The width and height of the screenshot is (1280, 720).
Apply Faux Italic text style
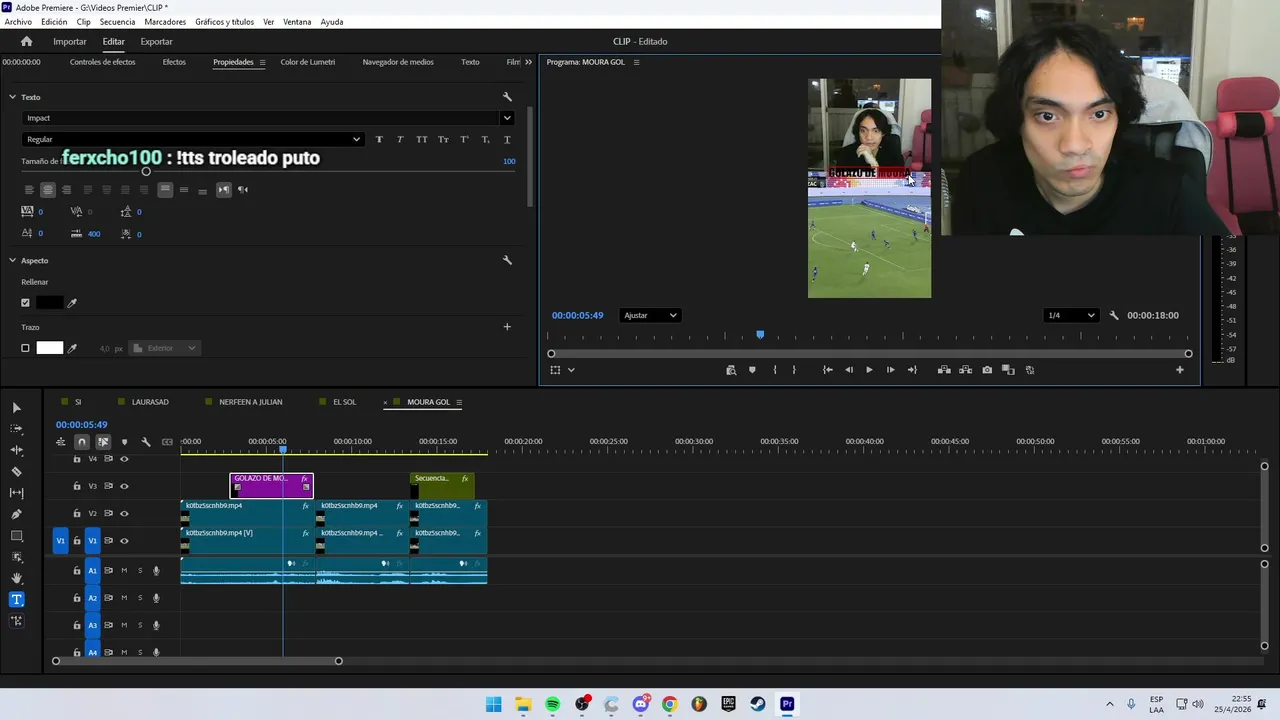tap(400, 140)
